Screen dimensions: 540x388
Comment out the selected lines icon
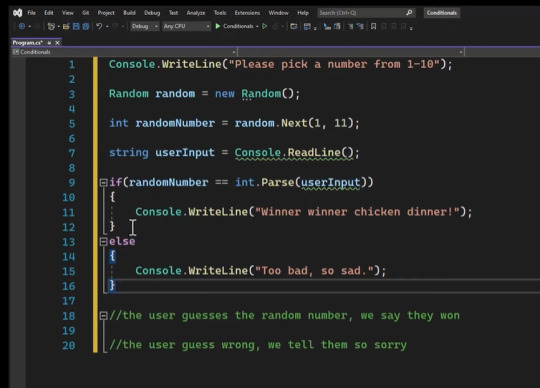tap(350, 26)
